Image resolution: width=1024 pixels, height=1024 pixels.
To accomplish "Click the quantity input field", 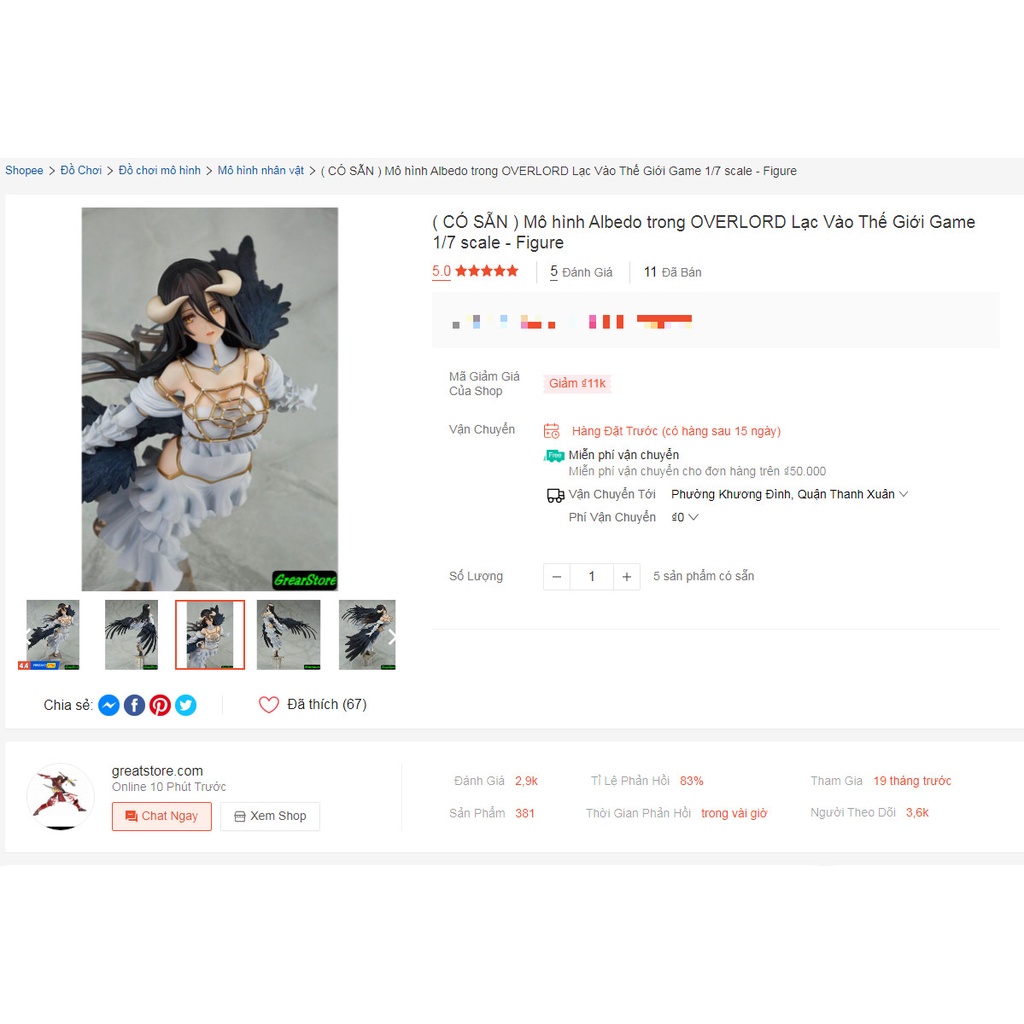I will click(592, 577).
